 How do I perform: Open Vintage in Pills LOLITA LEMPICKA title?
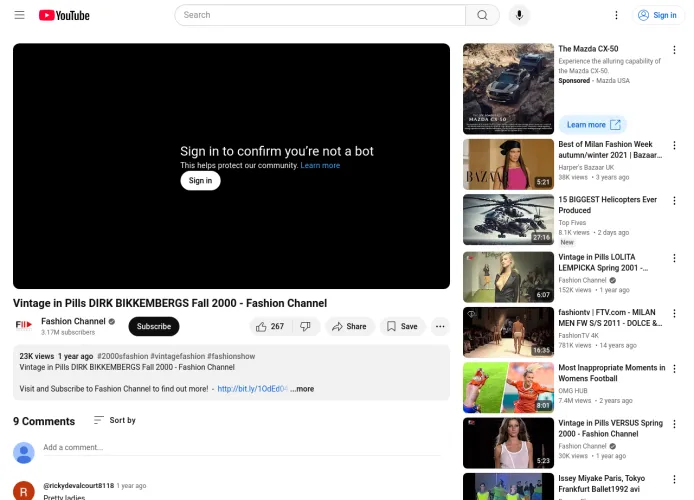tap(603, 262)
